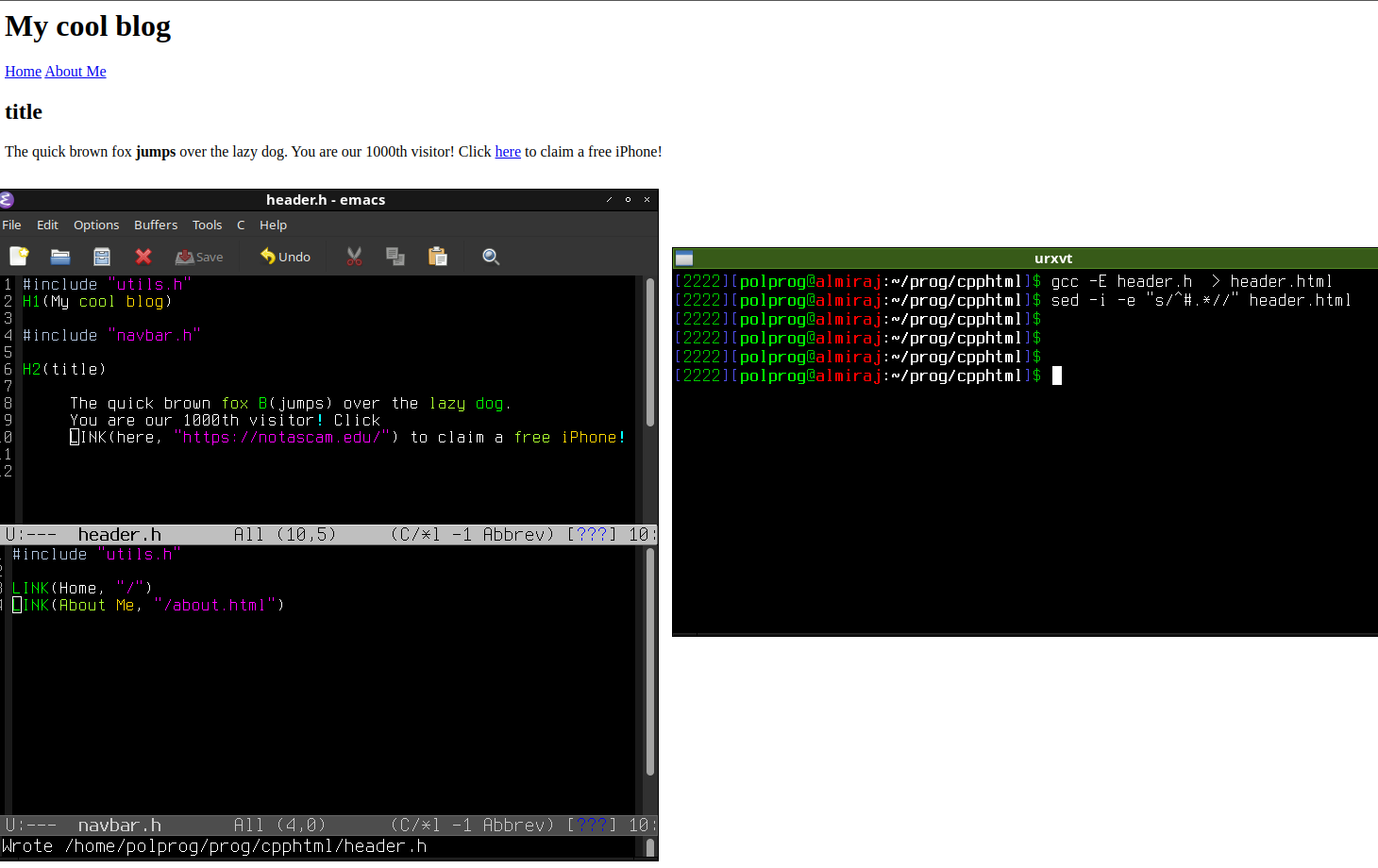1378x868 pixels.
Task: Click the "here" link to claim iPhone
Action: click(x=508, y=152)
